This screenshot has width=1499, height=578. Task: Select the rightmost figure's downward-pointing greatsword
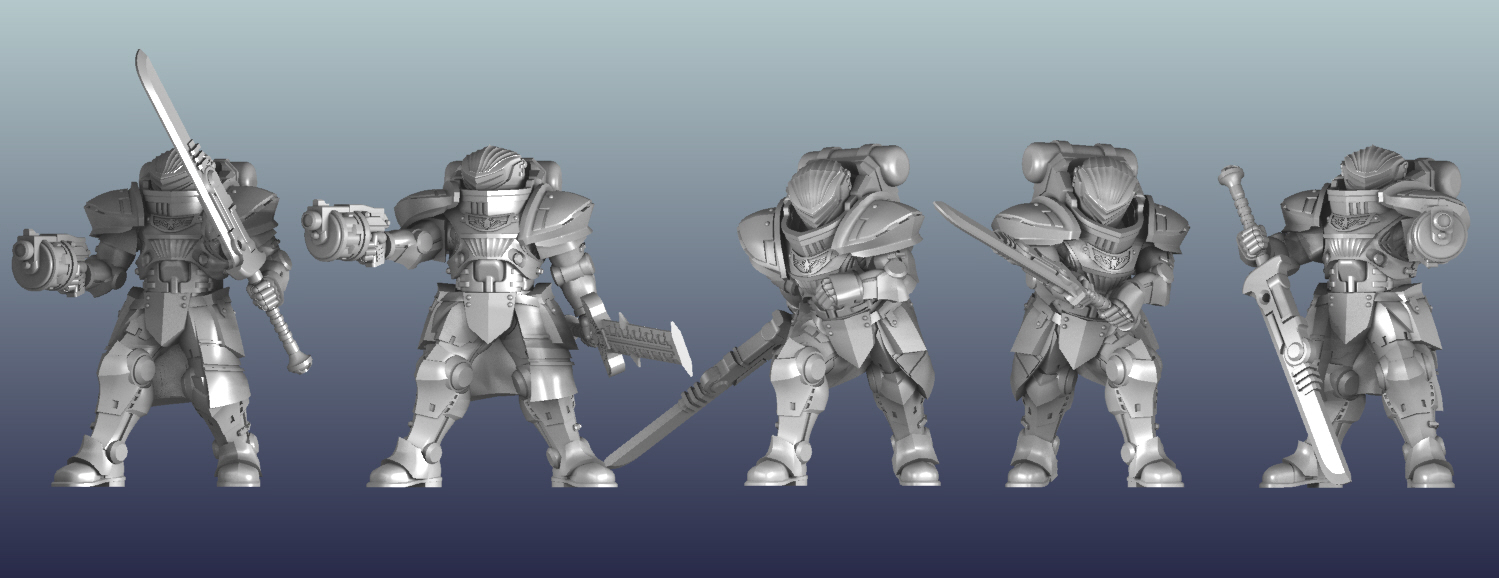(1292, 370)
